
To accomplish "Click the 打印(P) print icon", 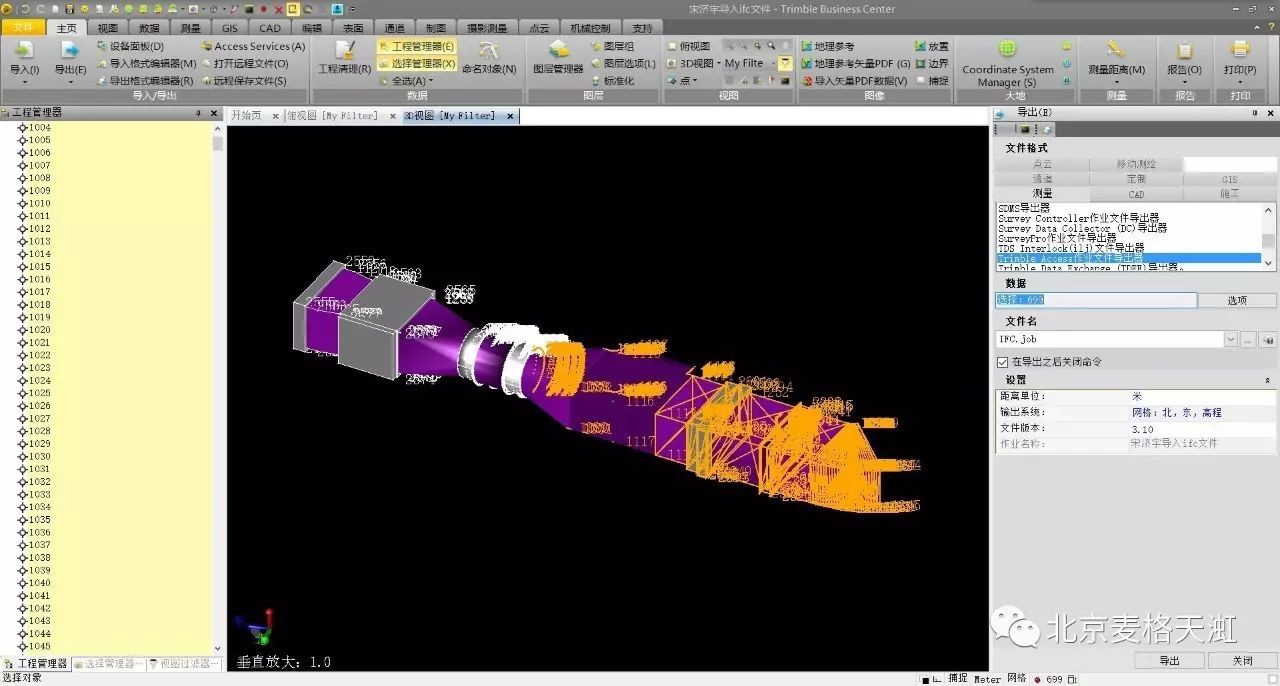I will coord(1240,50).
